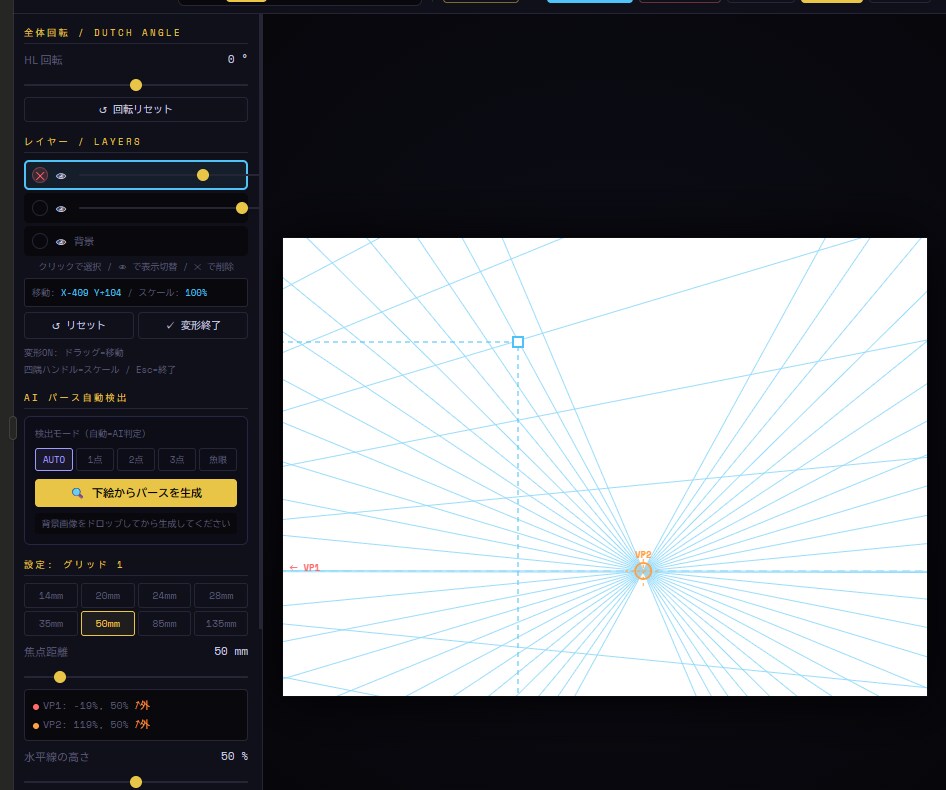Delete the selected layer with red X
Viewport: 946px width, 790px height.
click(x=40, y=176)
